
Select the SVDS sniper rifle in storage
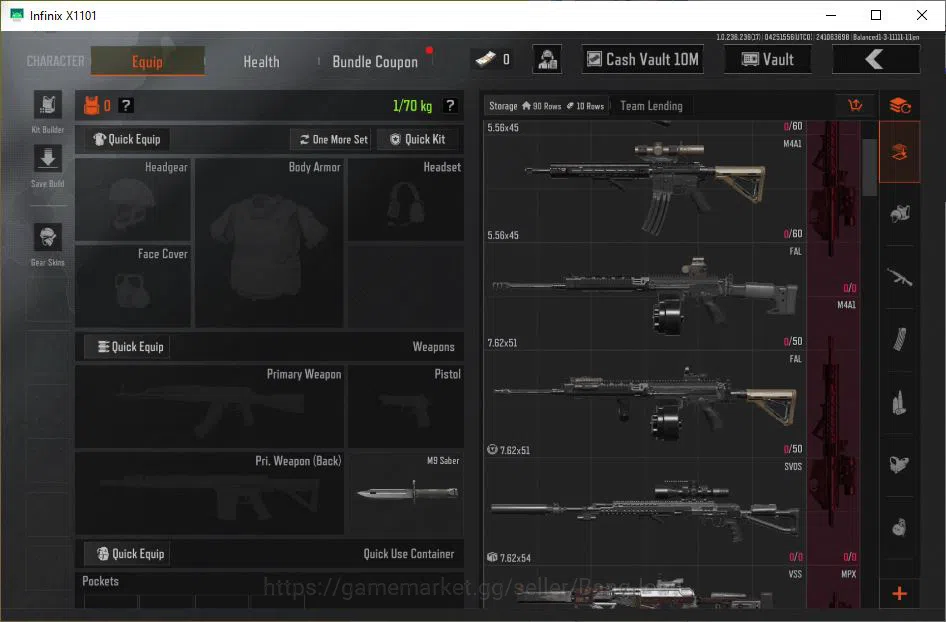(644, 512)
